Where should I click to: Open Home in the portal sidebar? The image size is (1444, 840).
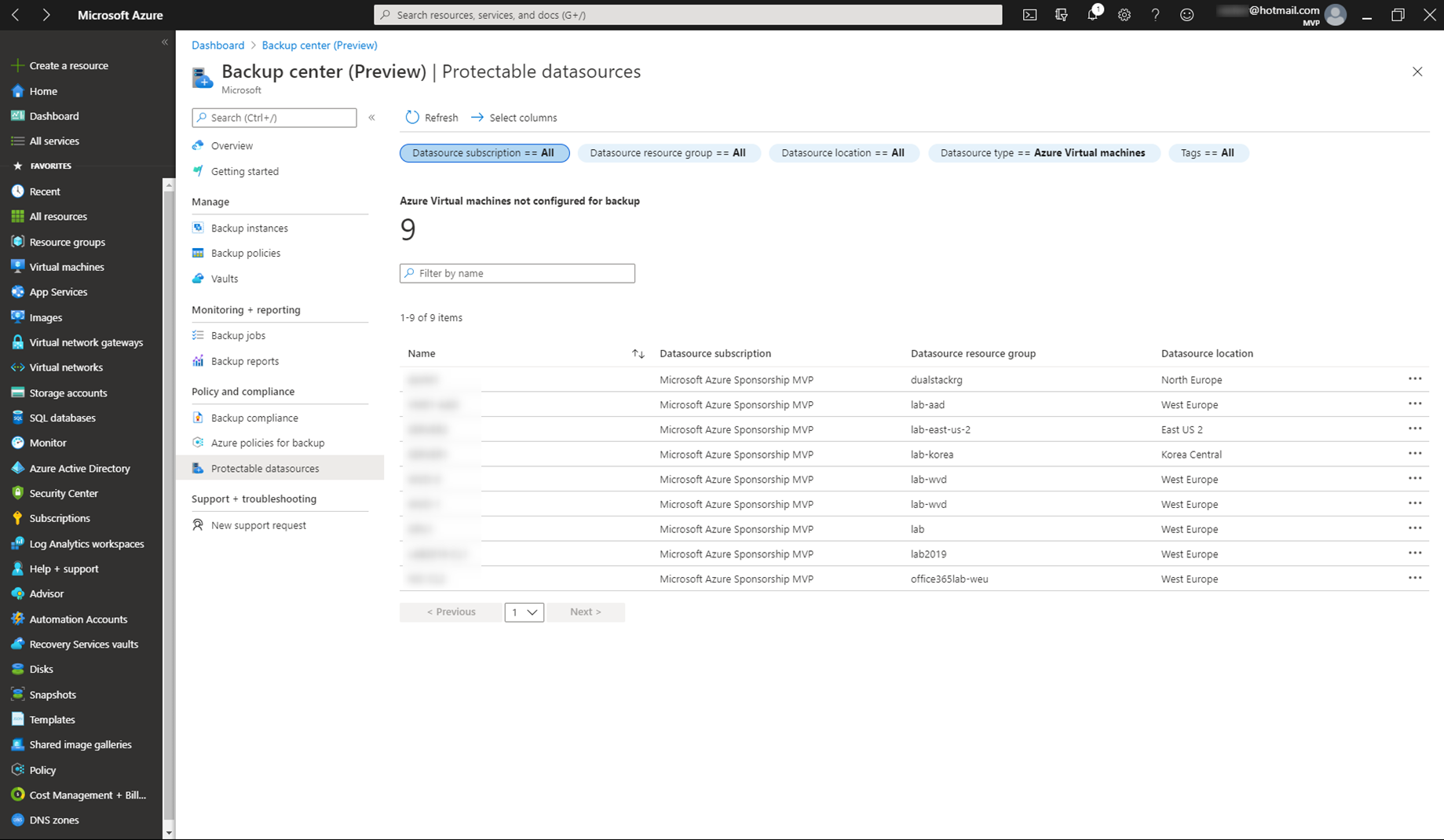[x=43, y=91]
